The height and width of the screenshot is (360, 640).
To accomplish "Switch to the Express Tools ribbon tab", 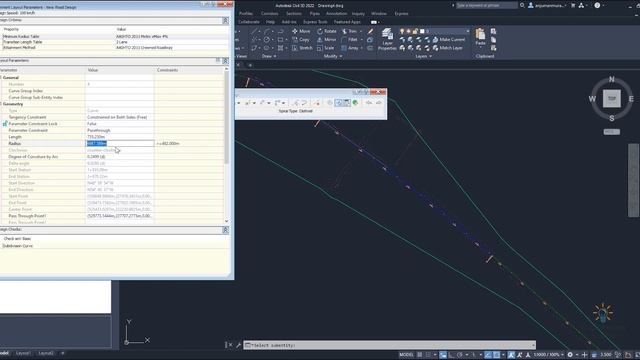I will click(x=315, y=22).
